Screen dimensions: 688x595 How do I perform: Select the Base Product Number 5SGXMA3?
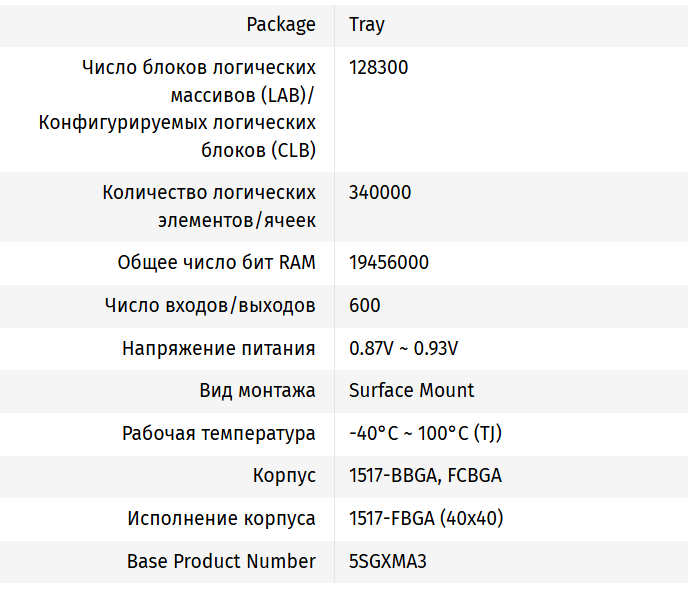(x=387, y=561)
